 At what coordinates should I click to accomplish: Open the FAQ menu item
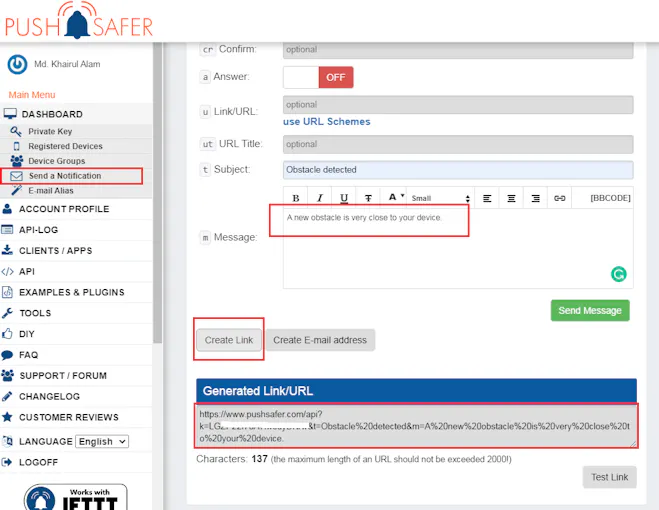[28, 355]
